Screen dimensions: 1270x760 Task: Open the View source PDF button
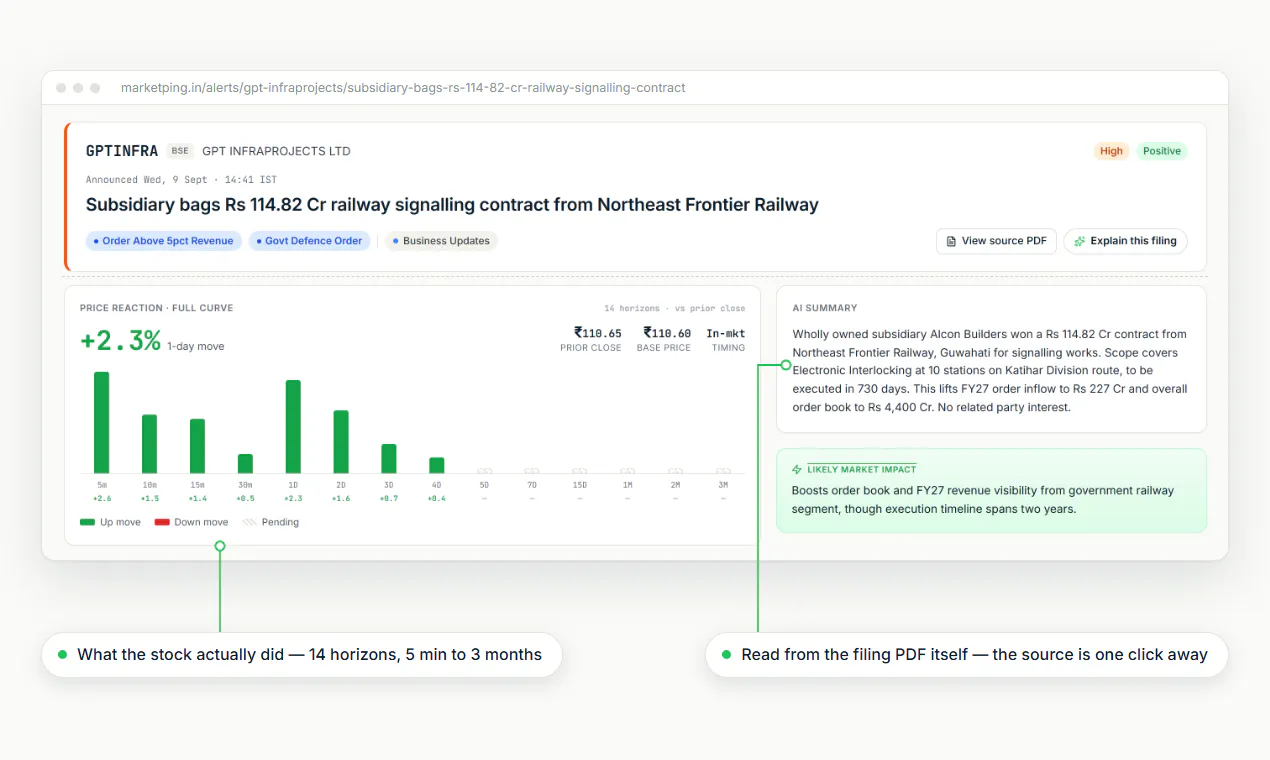(x=996, y=241)
